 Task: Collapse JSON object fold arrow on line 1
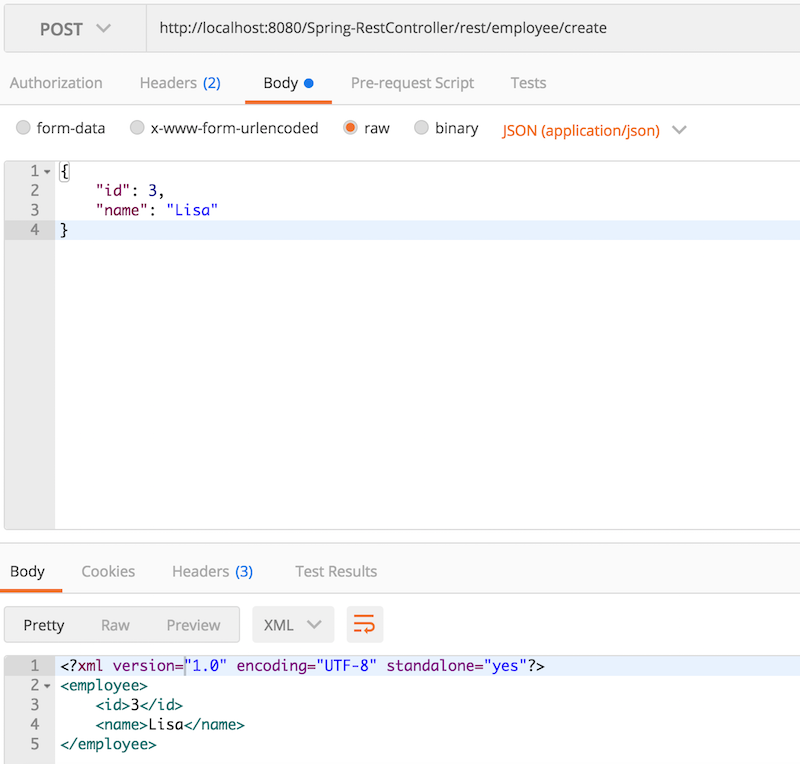pos(47,172)
